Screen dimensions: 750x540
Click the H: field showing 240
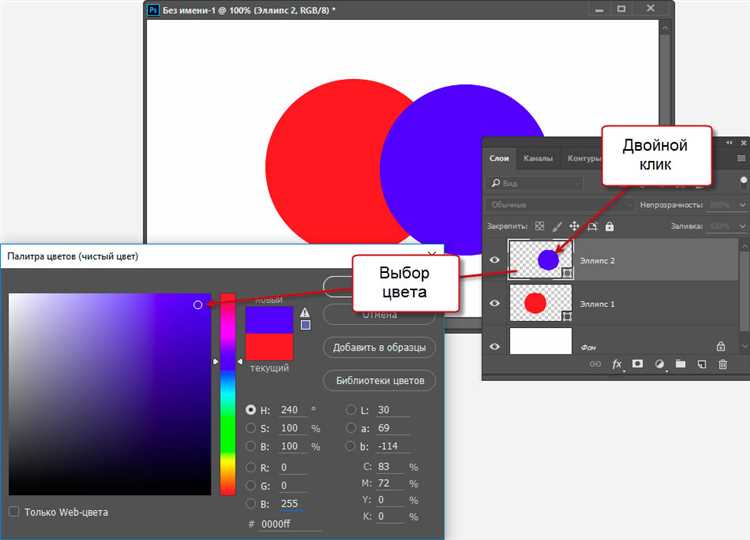292,410
